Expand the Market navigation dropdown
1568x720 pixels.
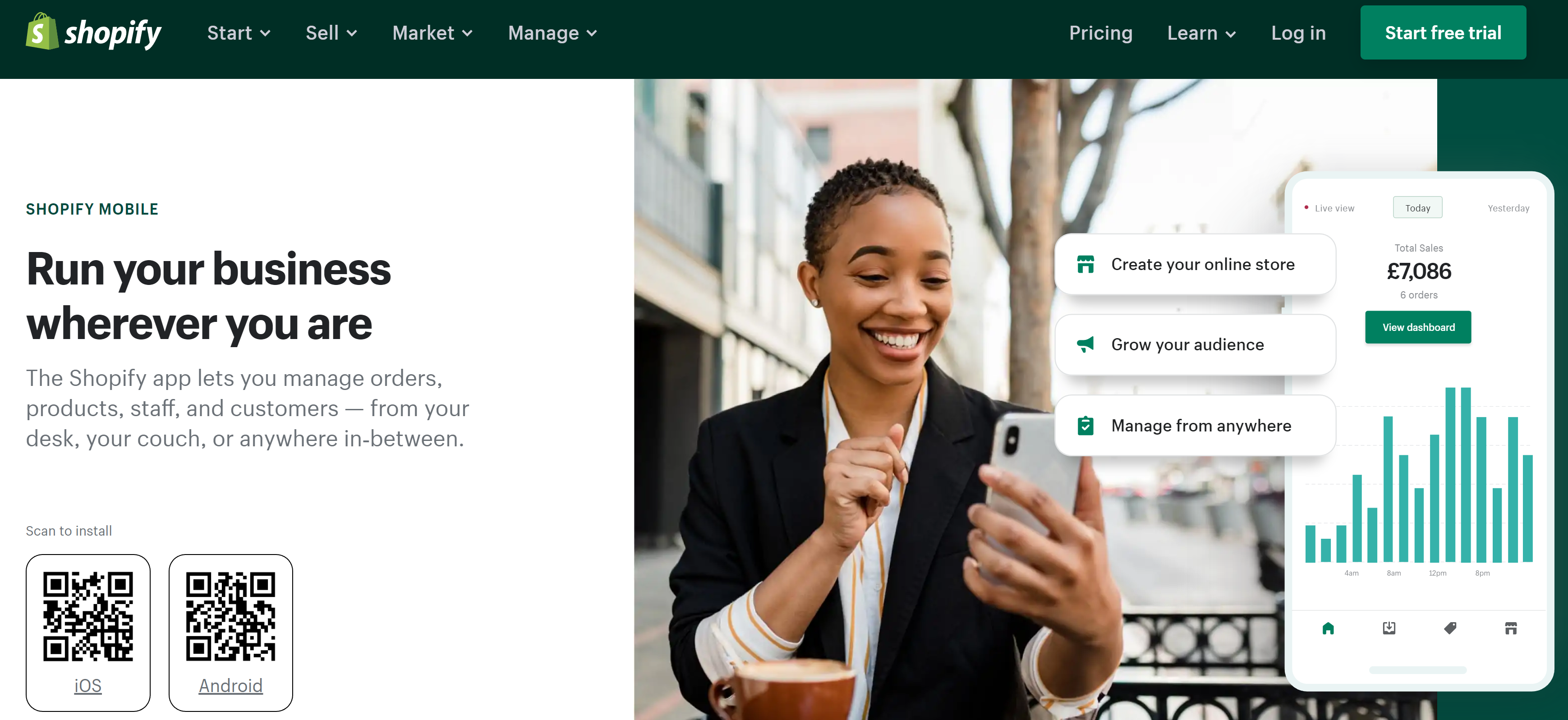coord(433,33)
